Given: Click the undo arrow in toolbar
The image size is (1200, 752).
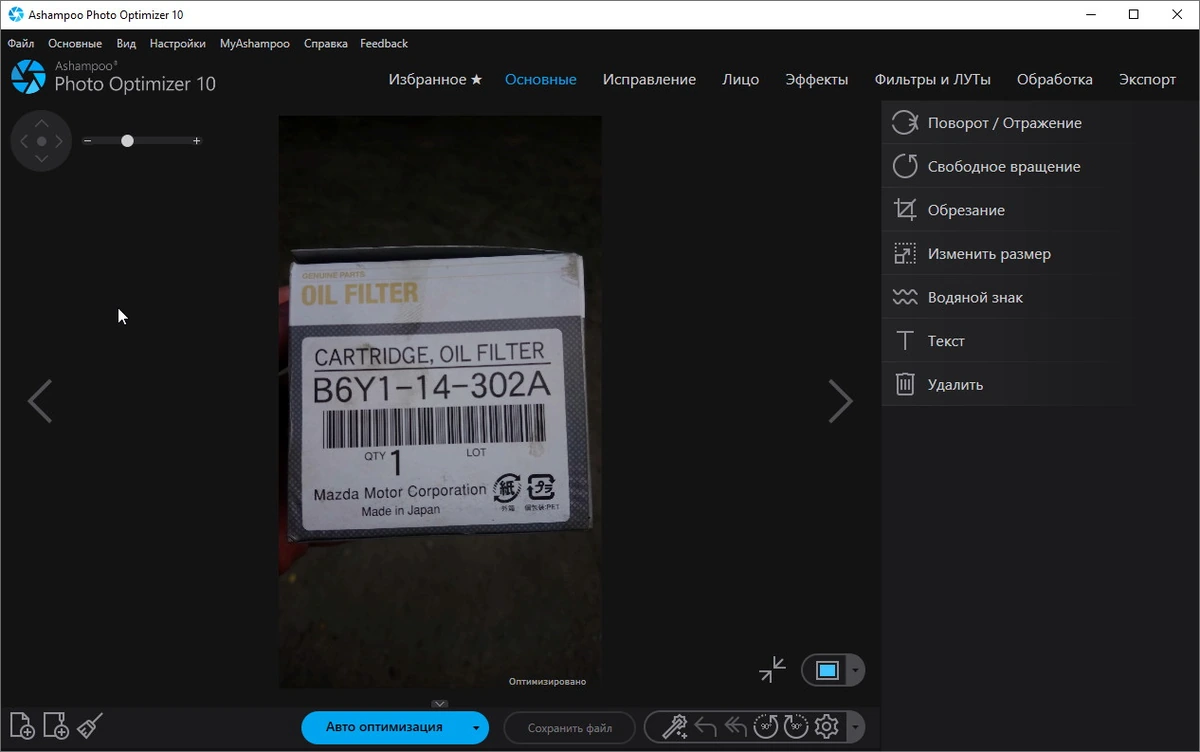Looking at the screenshot, I should [705, 727].
